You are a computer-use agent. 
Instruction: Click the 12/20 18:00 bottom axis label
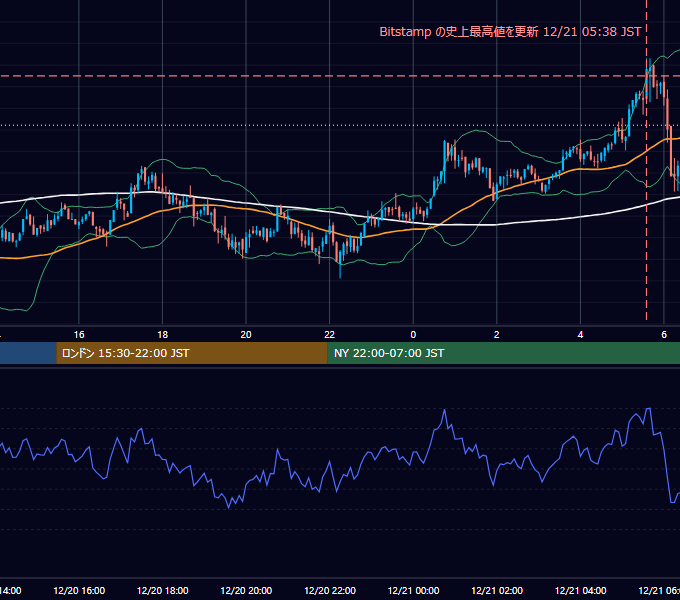pyautogui.click(x=163, y=590)
